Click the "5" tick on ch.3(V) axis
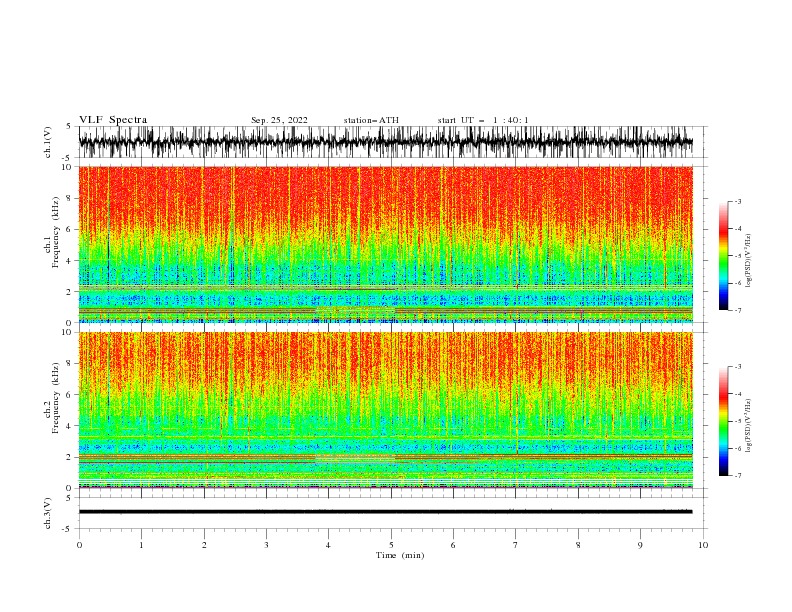Image resolution: width=792 pixels, height=612 pixels. 69,498
